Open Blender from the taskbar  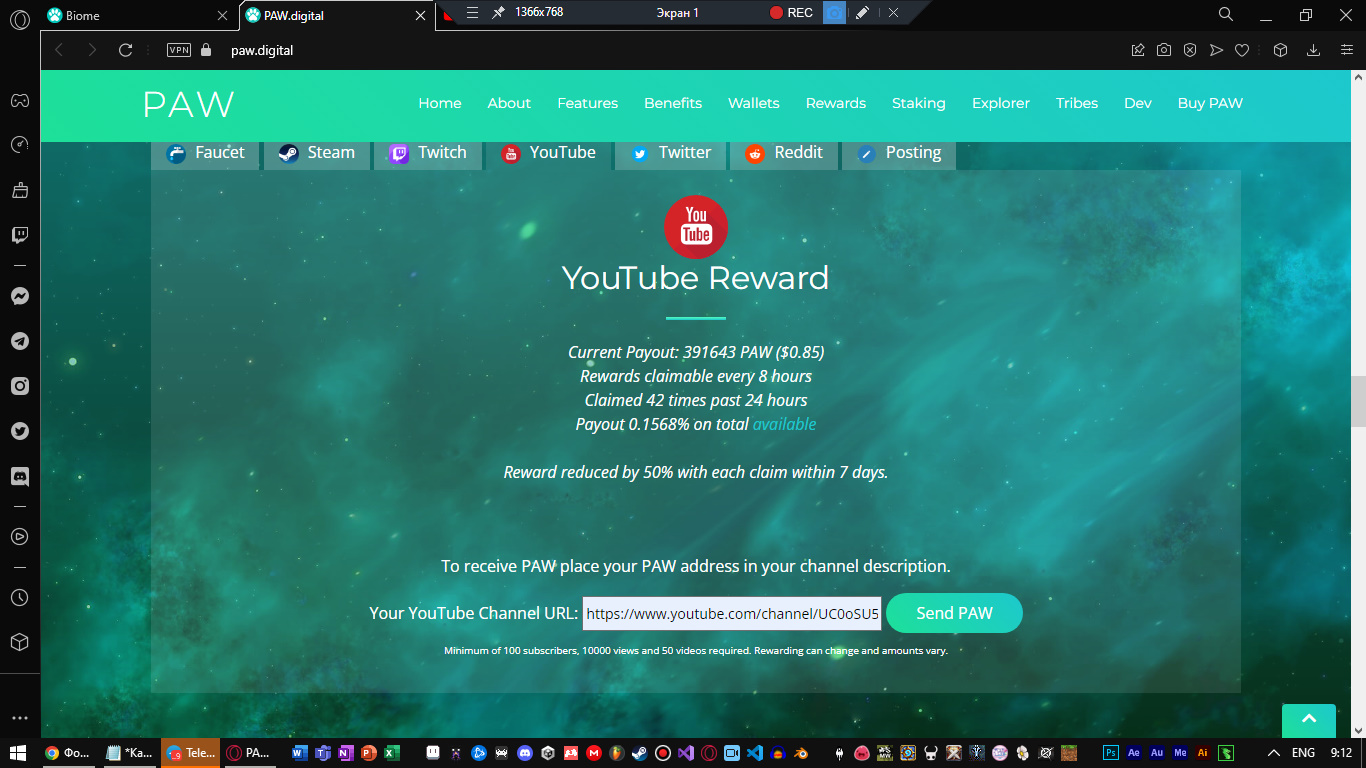[801, 753]
